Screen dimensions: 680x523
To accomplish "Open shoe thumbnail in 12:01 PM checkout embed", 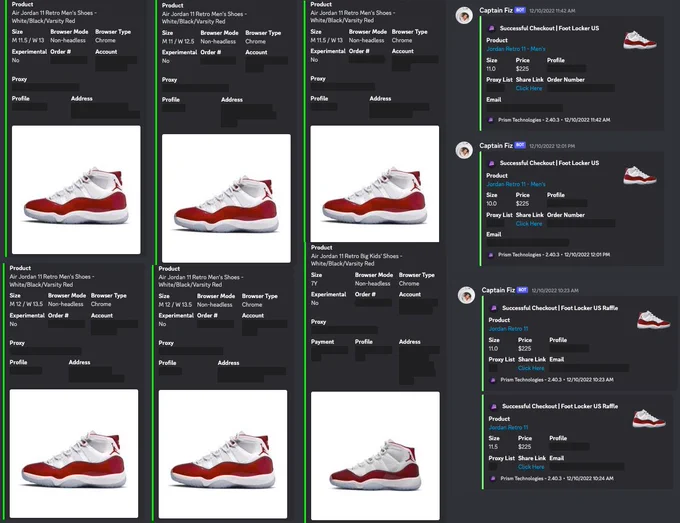I will [640, 175].
